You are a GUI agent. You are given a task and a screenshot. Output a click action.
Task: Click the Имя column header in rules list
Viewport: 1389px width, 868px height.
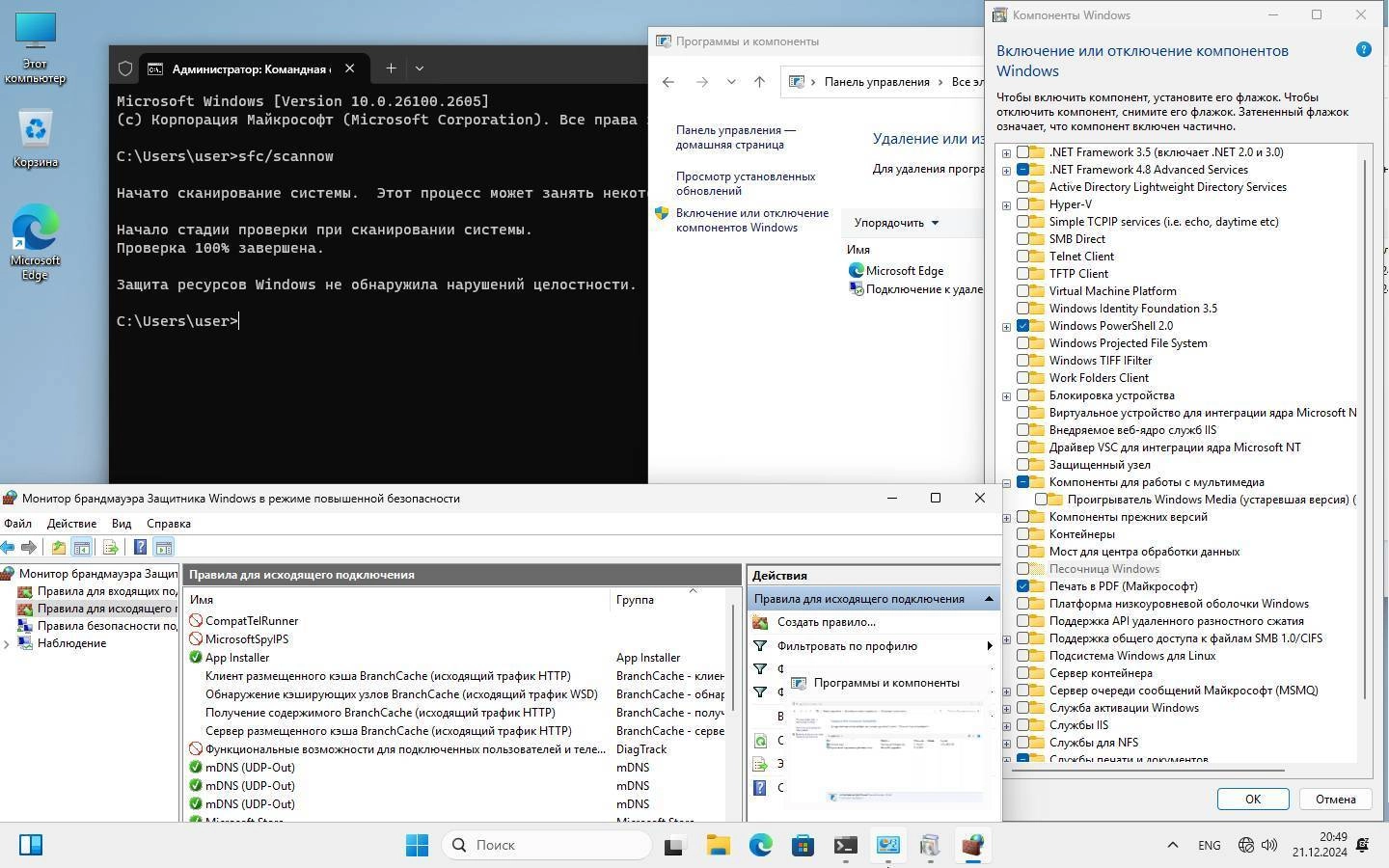pyautogui.click(x=397, y=600)
